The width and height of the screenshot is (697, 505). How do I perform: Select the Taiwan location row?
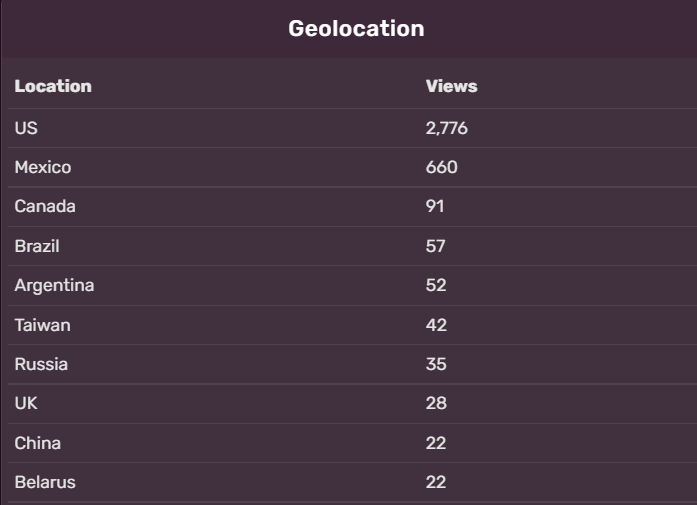point(42,325)
